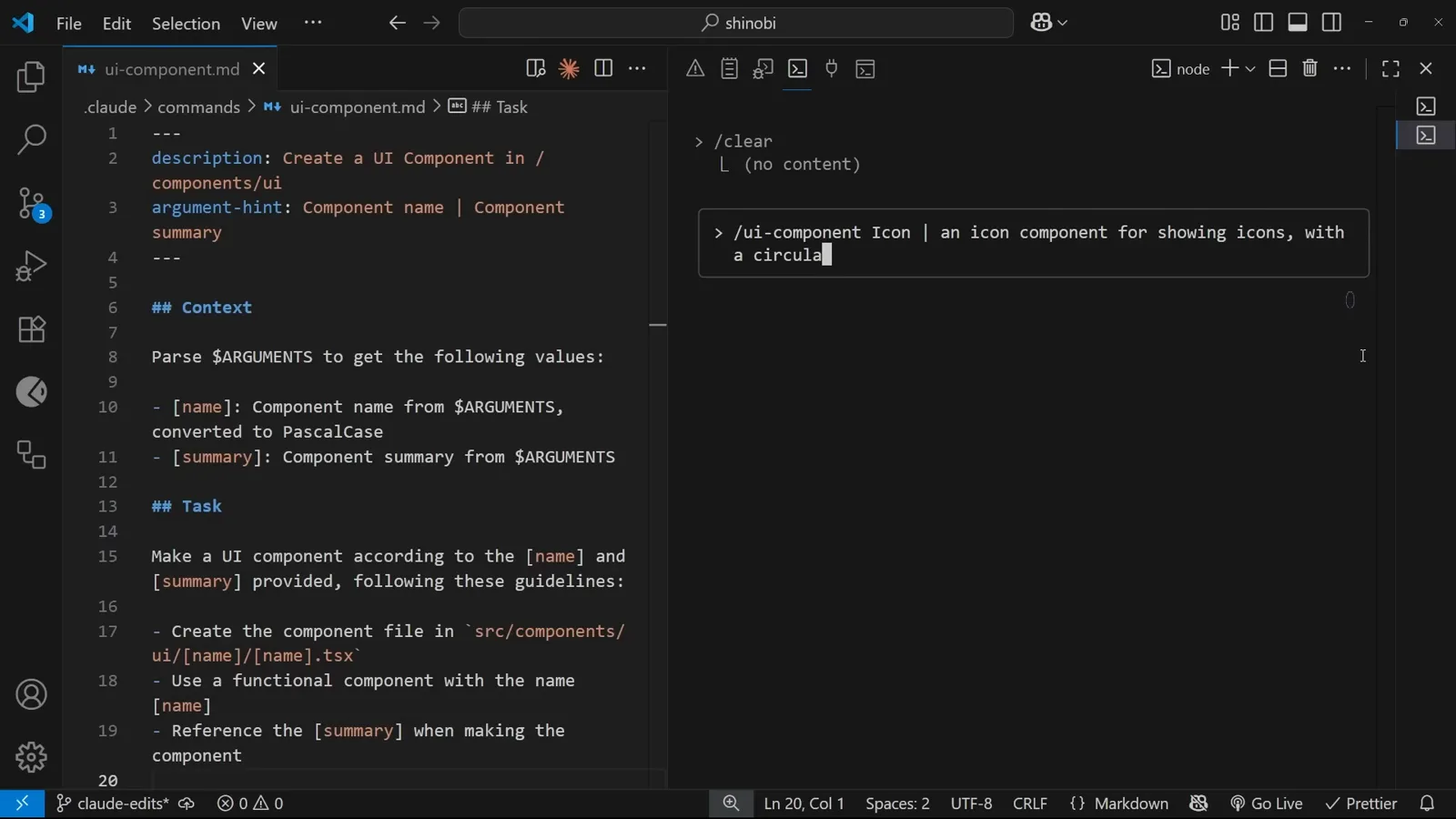Viewport: 1456px width, 819px height.
Task: Click the ## Task breadcrumb symbol
Action: (488, 107)
